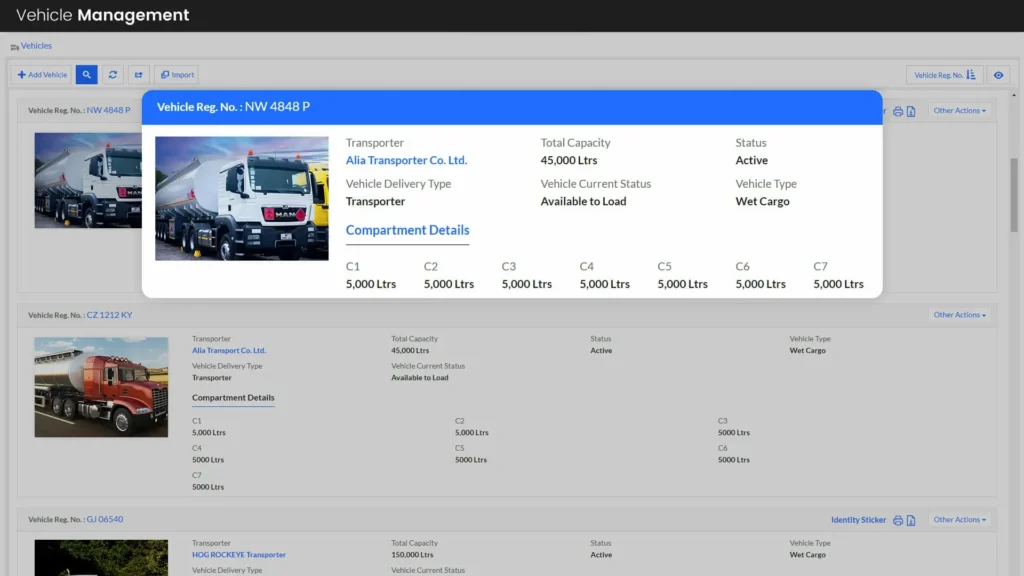Click the Add Vehicle button
The height and width of the screenshot is (576, 1024).
click(42, 75)
